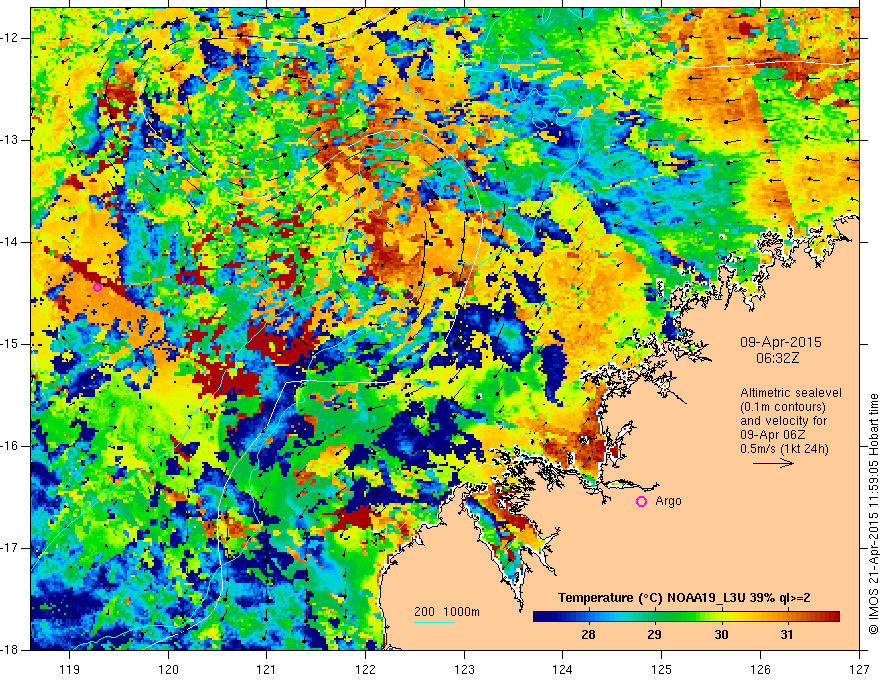Click longitude label 127

click(x=859, y=669)
